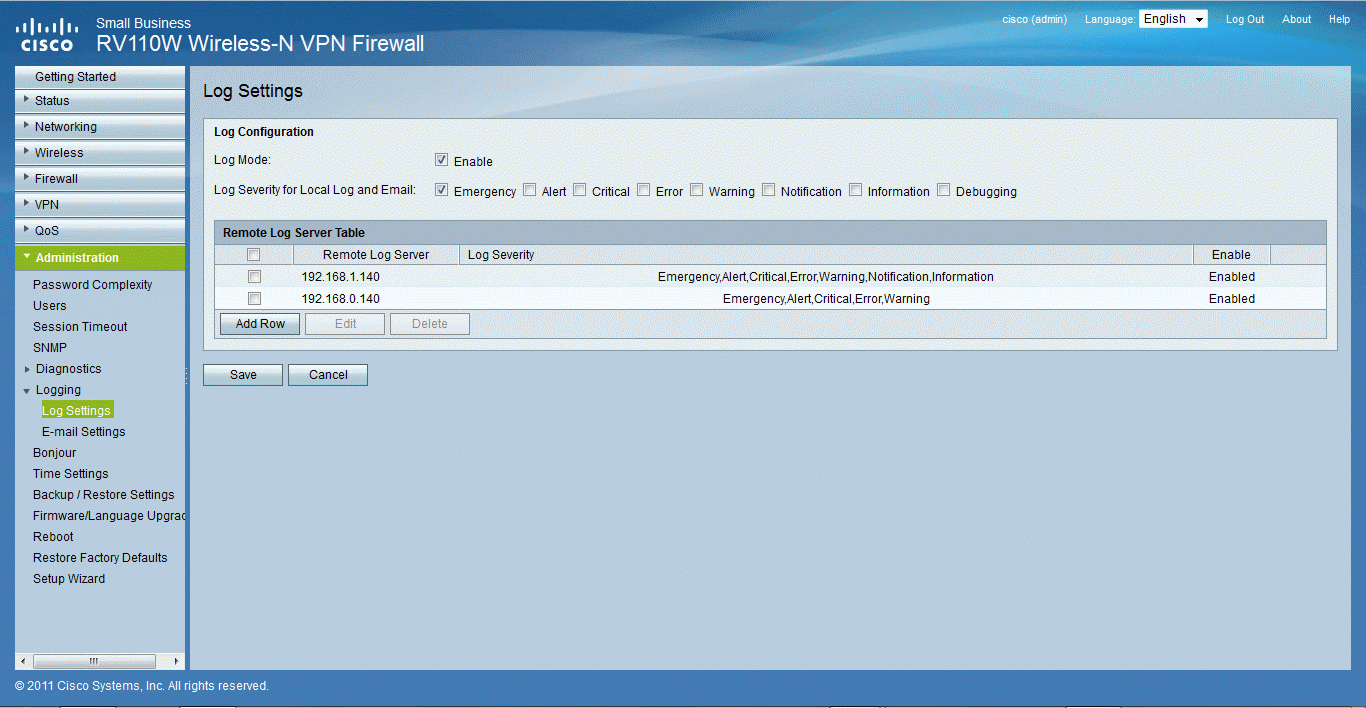The image size is (1366, 708).
Task: Open Getting Started page
Action: 100,77
